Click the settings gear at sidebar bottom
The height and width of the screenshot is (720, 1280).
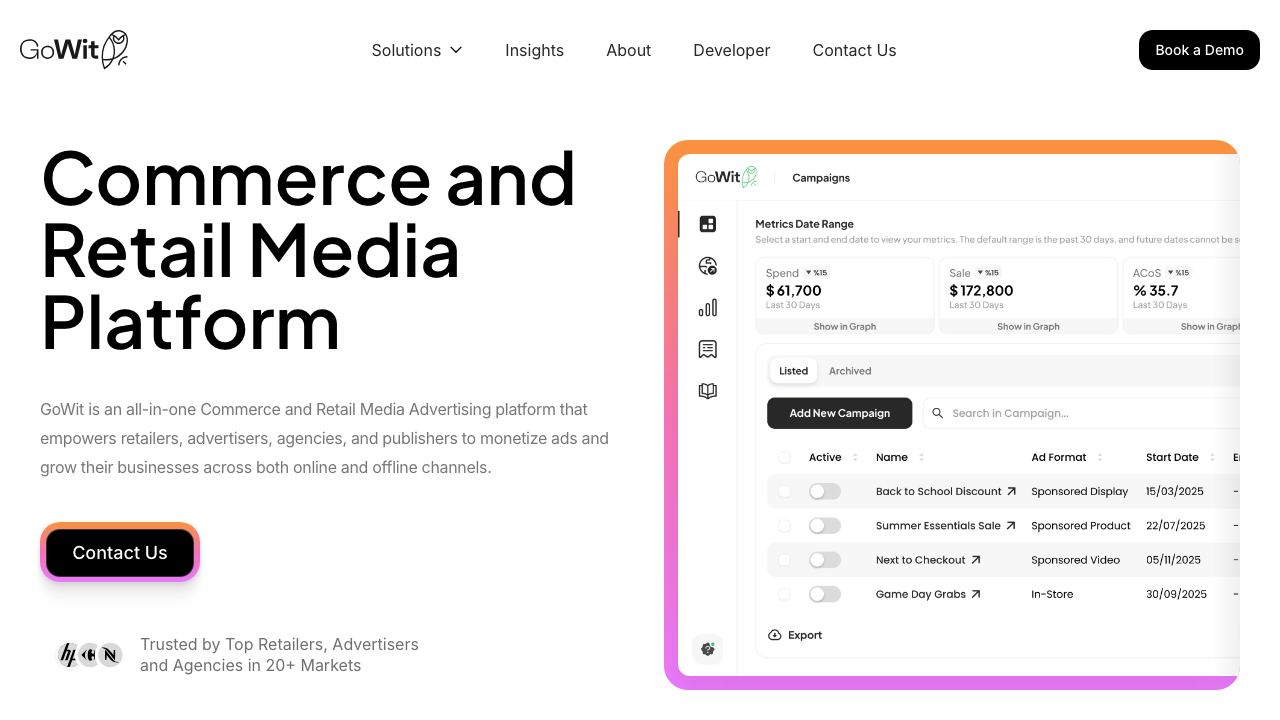tap(708, 649)
